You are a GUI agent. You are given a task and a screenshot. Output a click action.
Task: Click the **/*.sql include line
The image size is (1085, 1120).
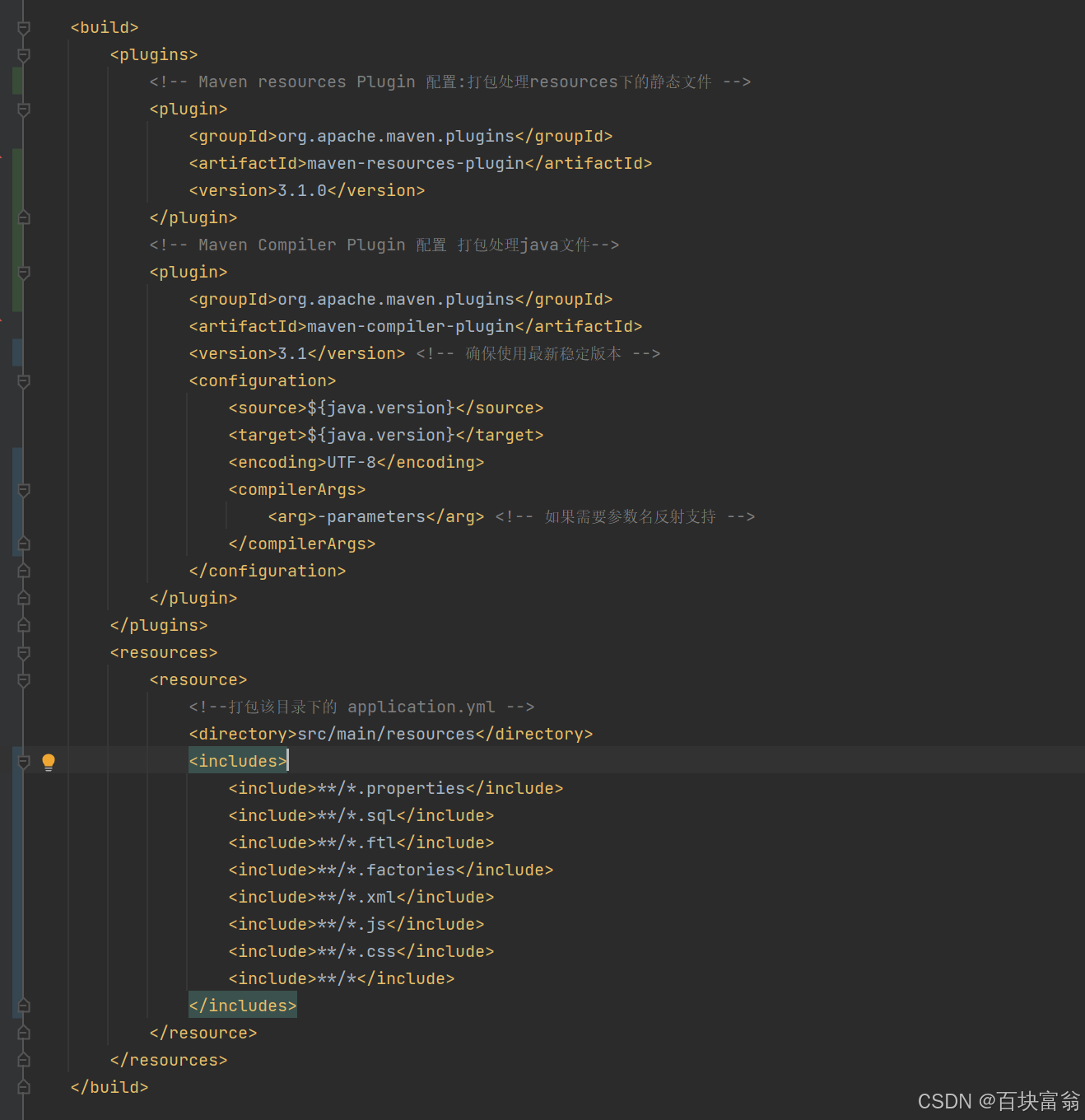point(361,816)
